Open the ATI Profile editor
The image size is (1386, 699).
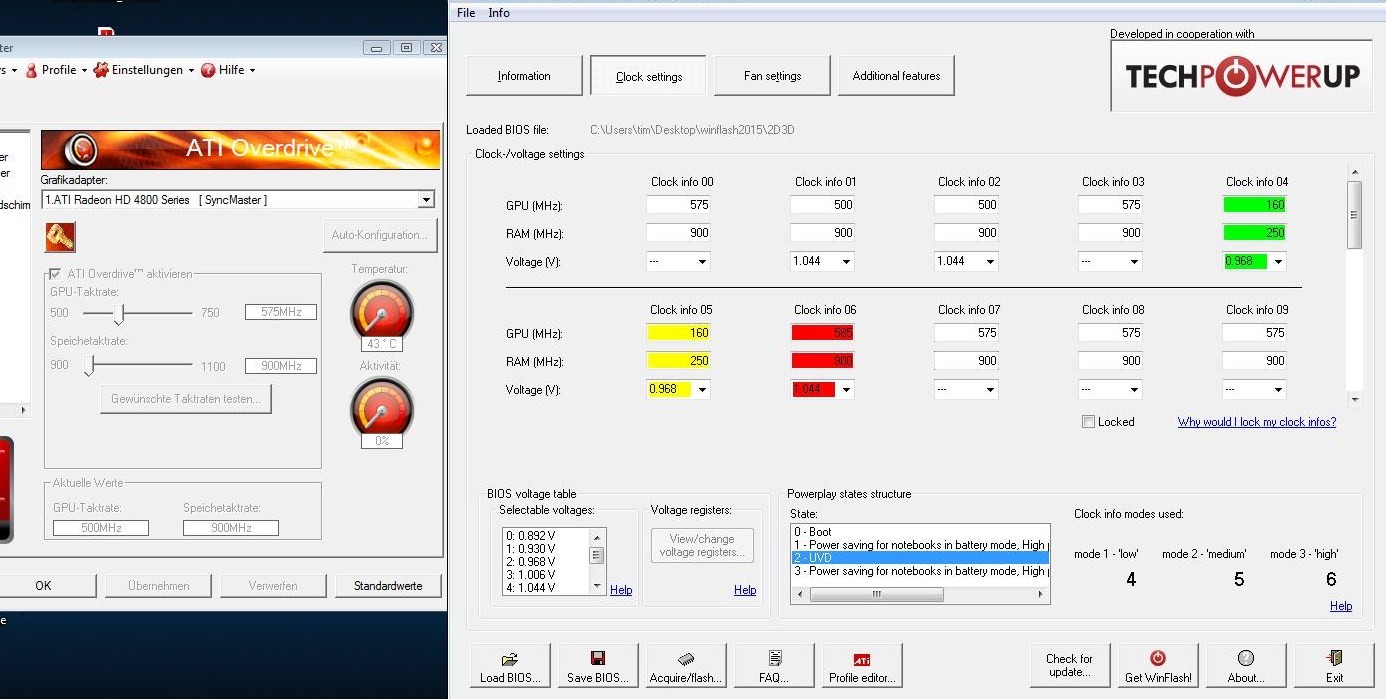click(862, 666)
